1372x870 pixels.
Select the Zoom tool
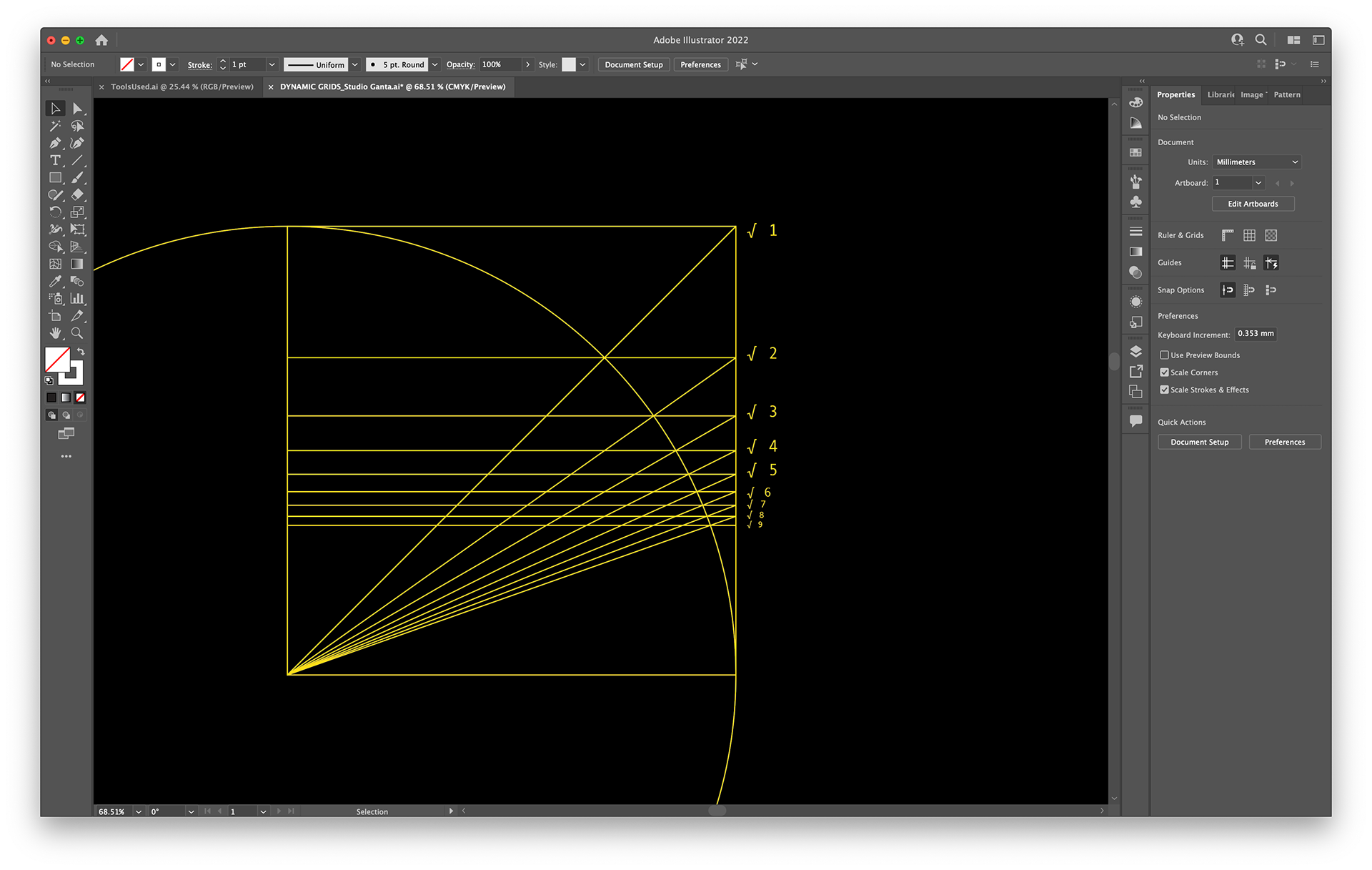(77, 333)
